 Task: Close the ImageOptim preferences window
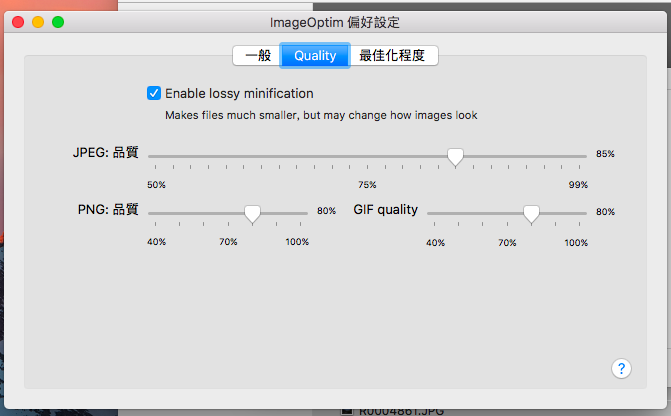coord(18,22)
